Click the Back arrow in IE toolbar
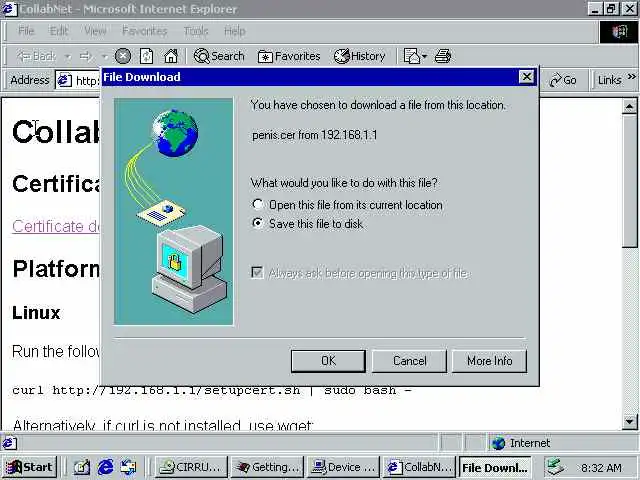Image resolution: width=640 pixels, height=480 pixels. pos(36,56)
